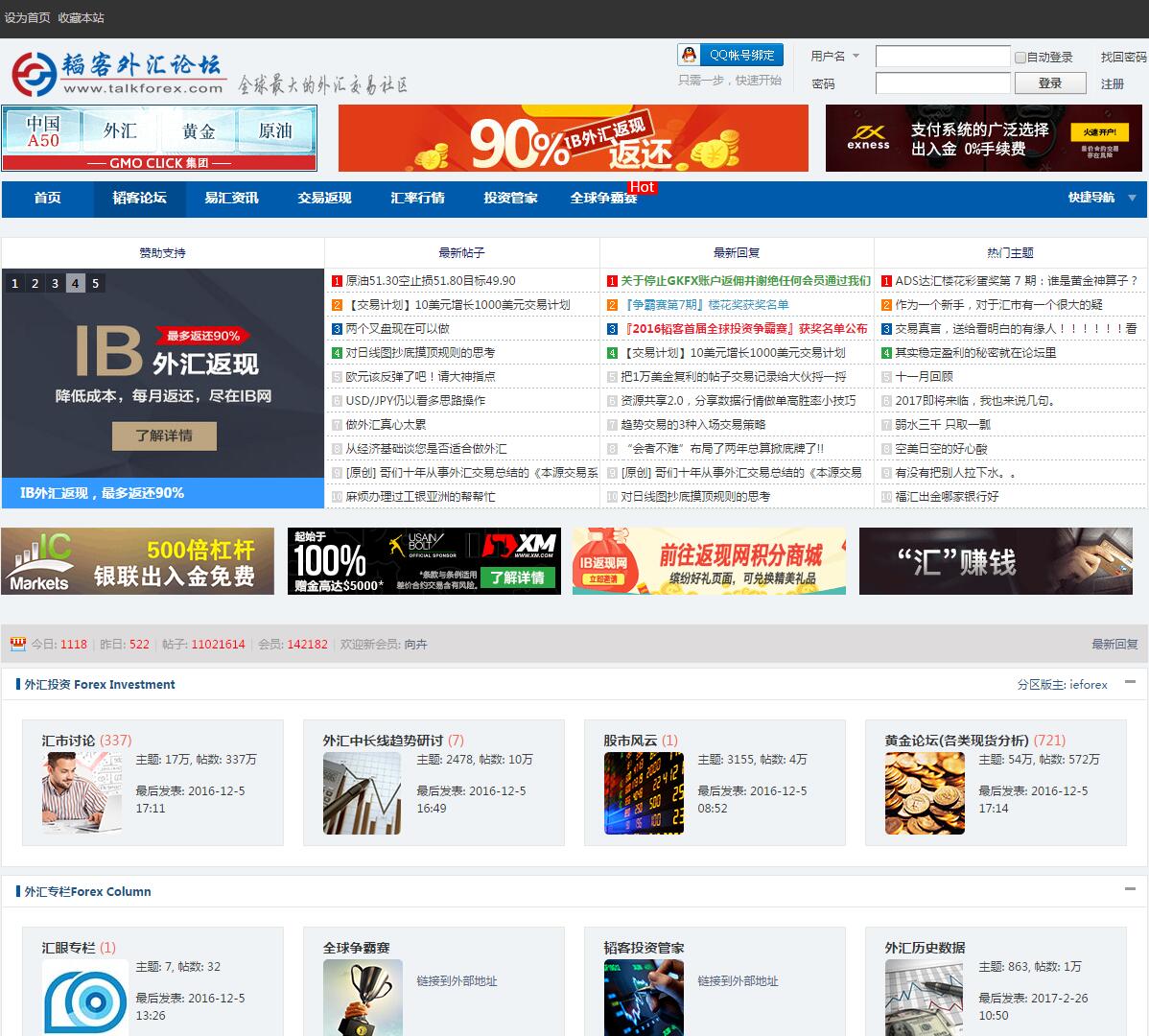Click 原油 tile in GMO CLICK banner
1149x1036 pixels.
coord(276,131)
